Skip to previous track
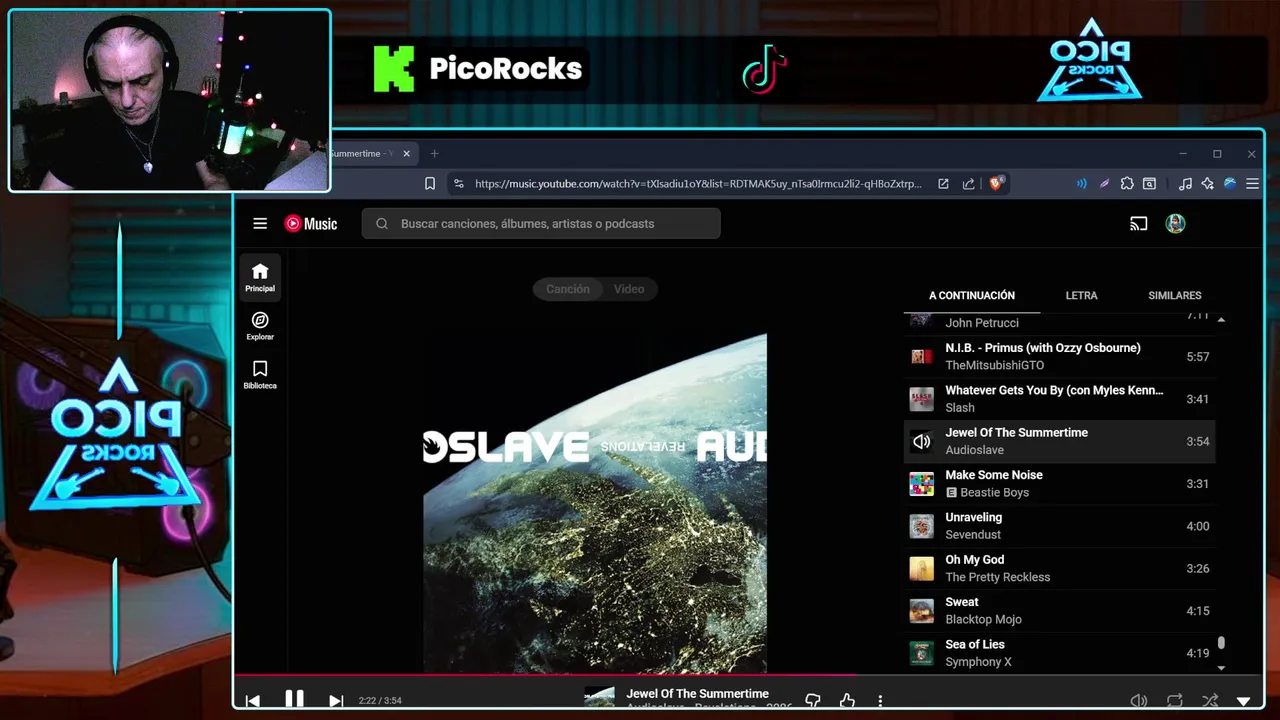Screen dimensions: 1280x720 pos(253,700)
